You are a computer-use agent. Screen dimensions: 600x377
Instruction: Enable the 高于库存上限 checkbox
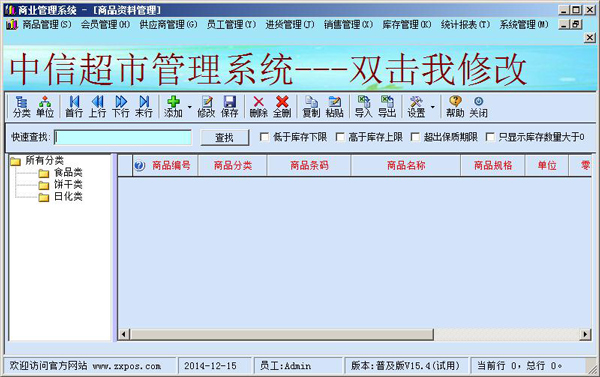340,137
